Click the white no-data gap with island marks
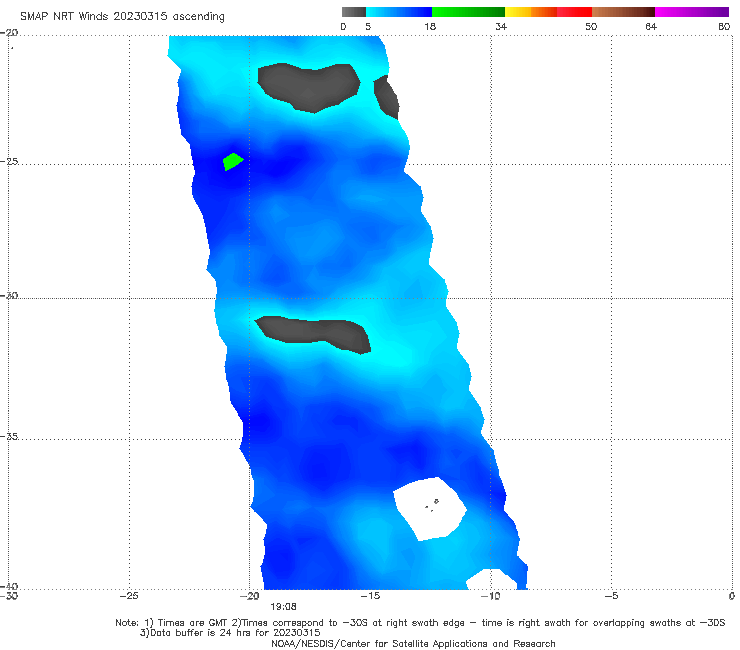740x650 pixels. point(430,509)
